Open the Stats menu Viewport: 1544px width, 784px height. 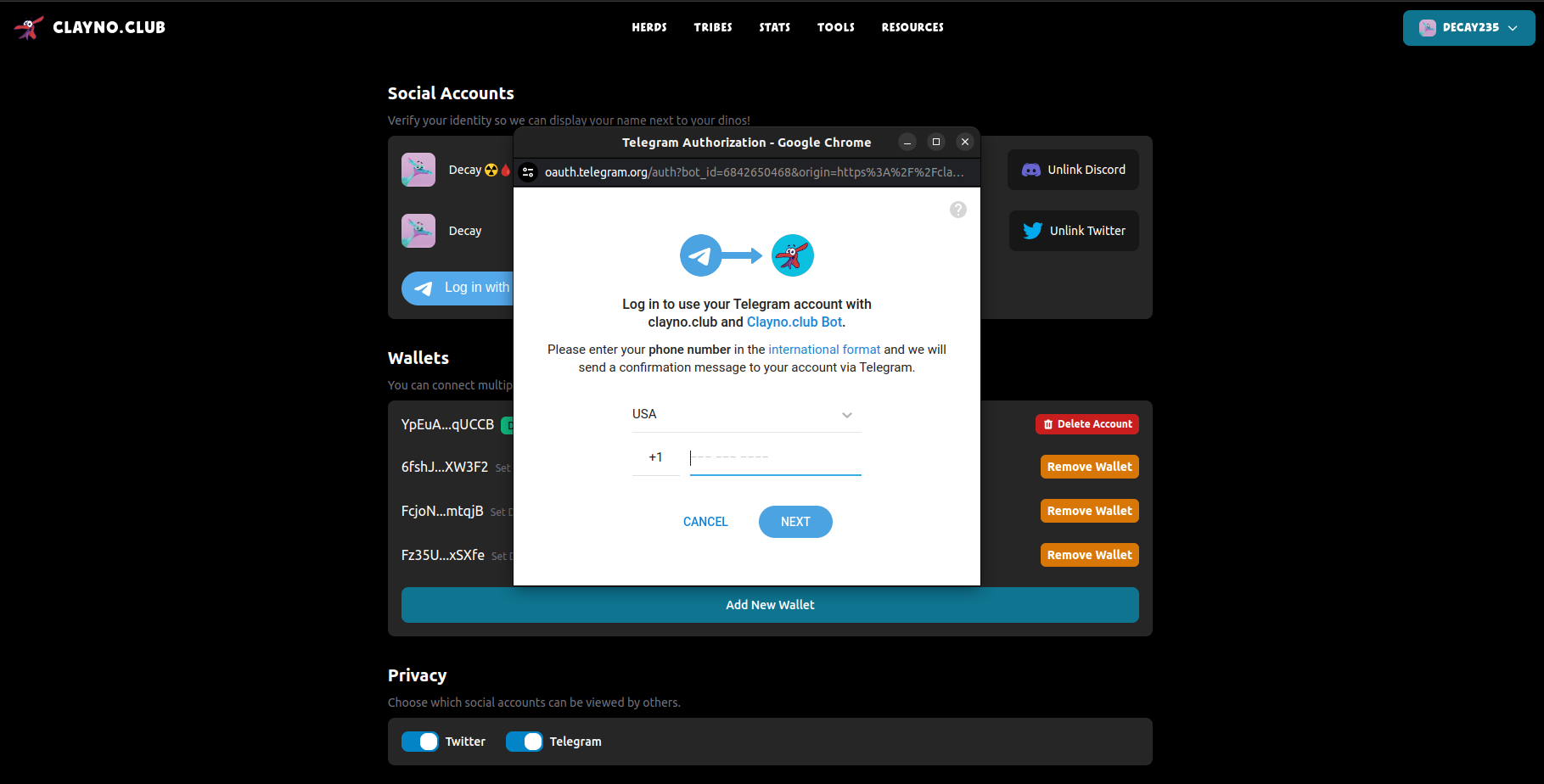pos(775,27)
